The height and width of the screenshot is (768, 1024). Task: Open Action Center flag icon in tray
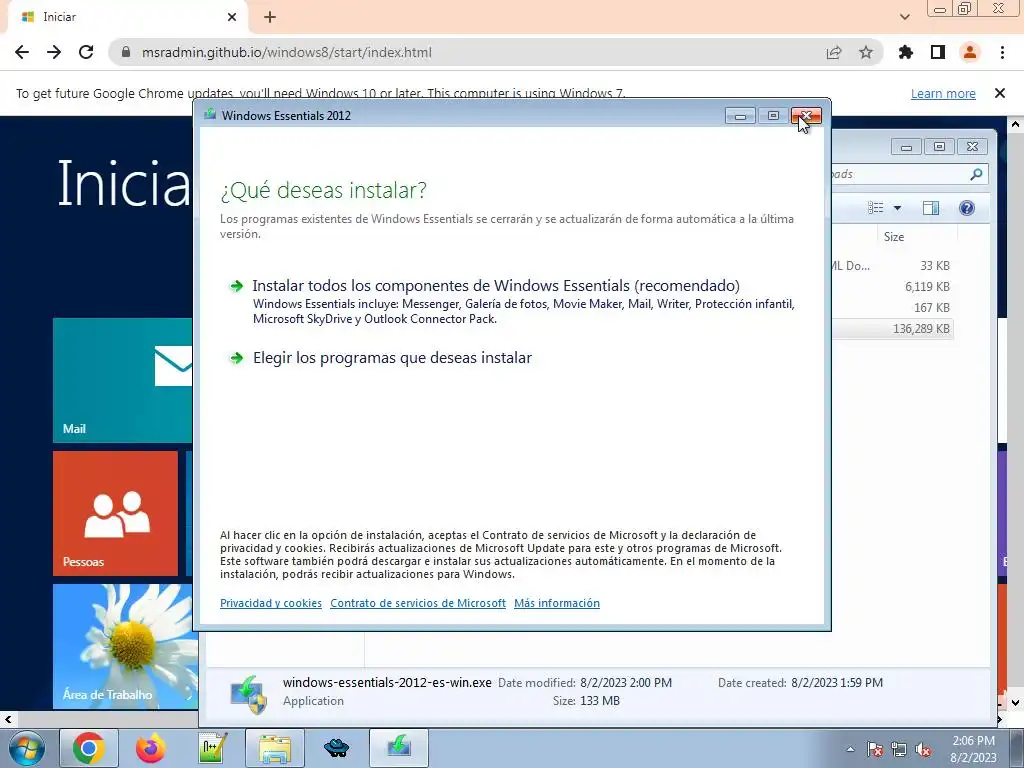(x=875, y=750)
